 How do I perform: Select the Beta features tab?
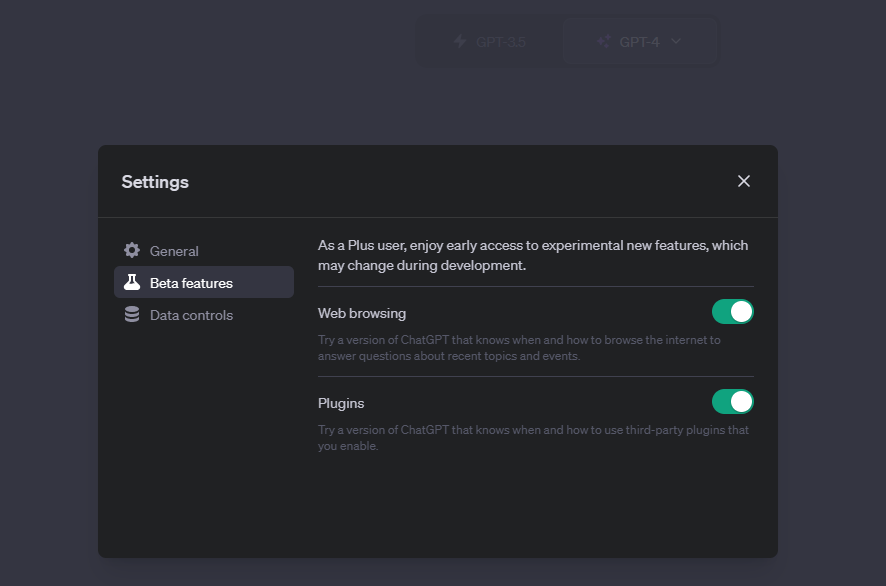tap(191, 283)
